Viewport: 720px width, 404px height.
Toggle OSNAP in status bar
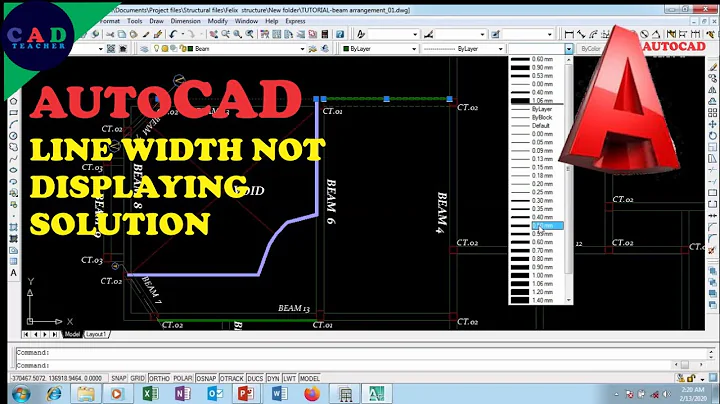point(206,378)
